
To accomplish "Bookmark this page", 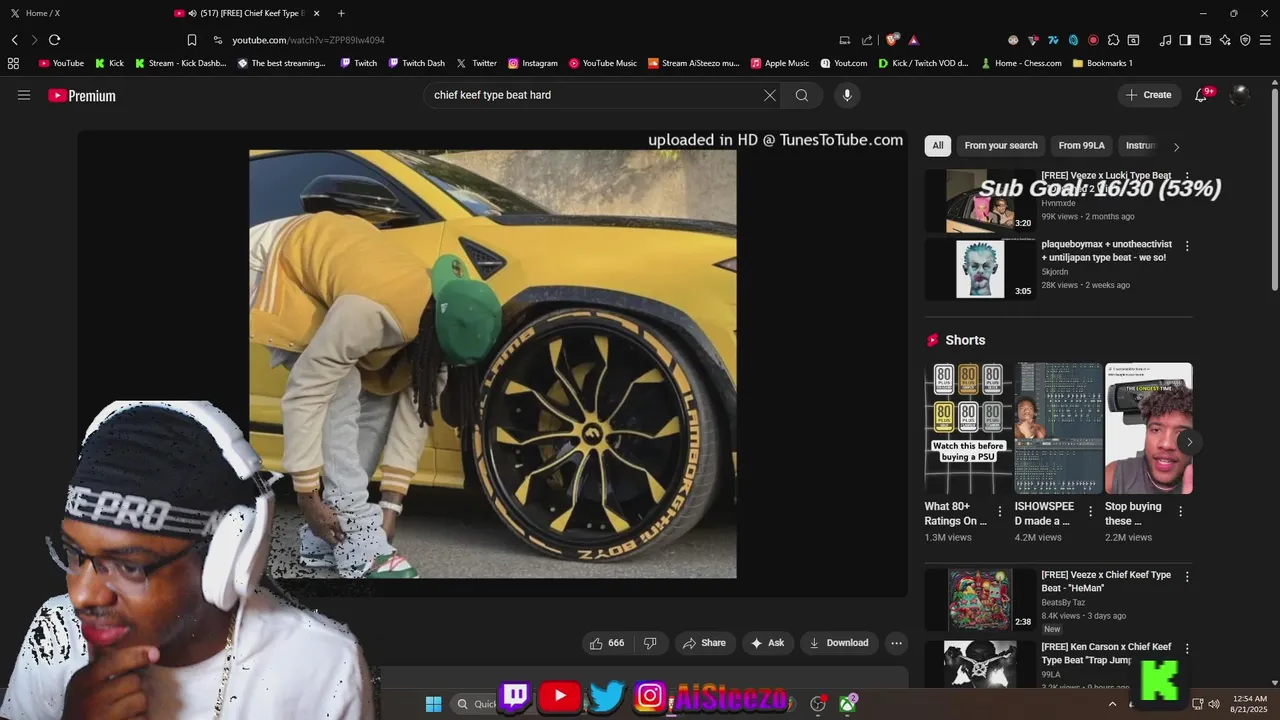I will [191, 40].
